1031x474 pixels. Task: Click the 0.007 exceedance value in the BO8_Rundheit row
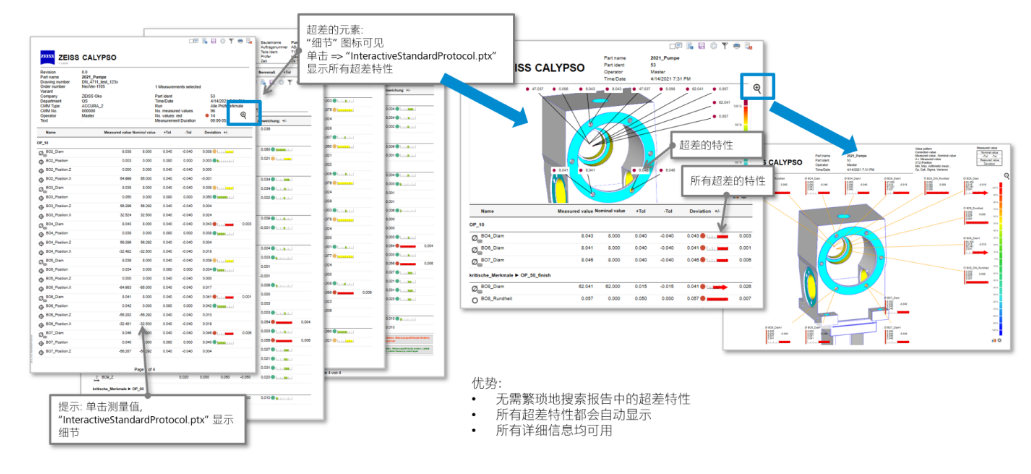[745, 298]
